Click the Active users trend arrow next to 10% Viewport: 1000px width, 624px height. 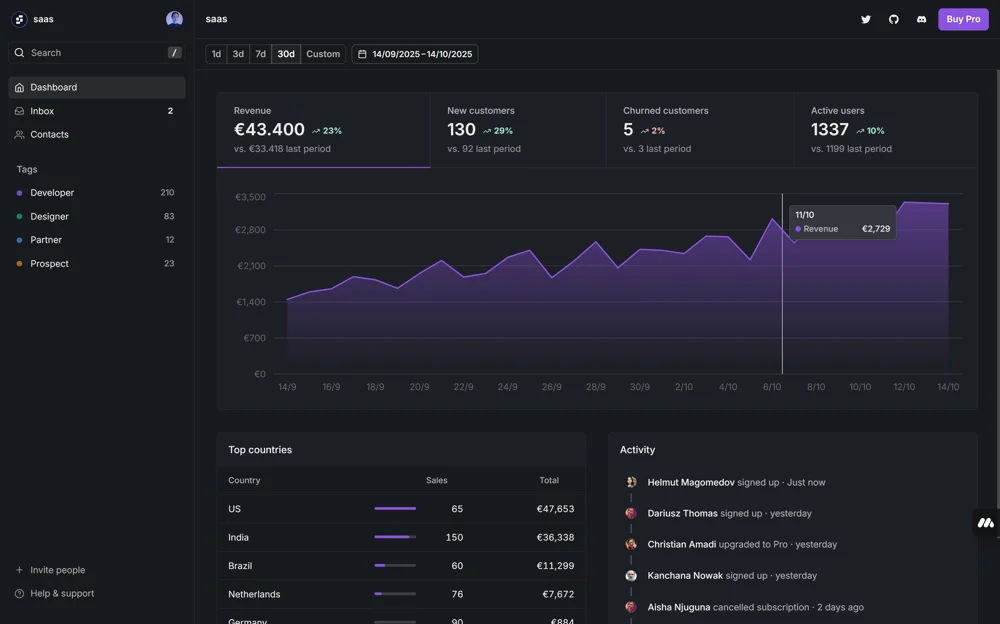click(860, 131)
